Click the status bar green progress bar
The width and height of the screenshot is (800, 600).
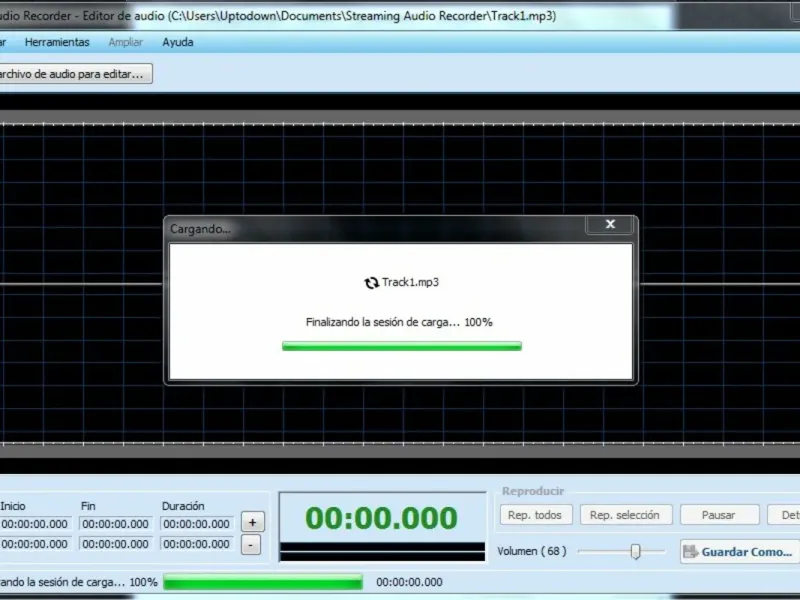point(263,582)
